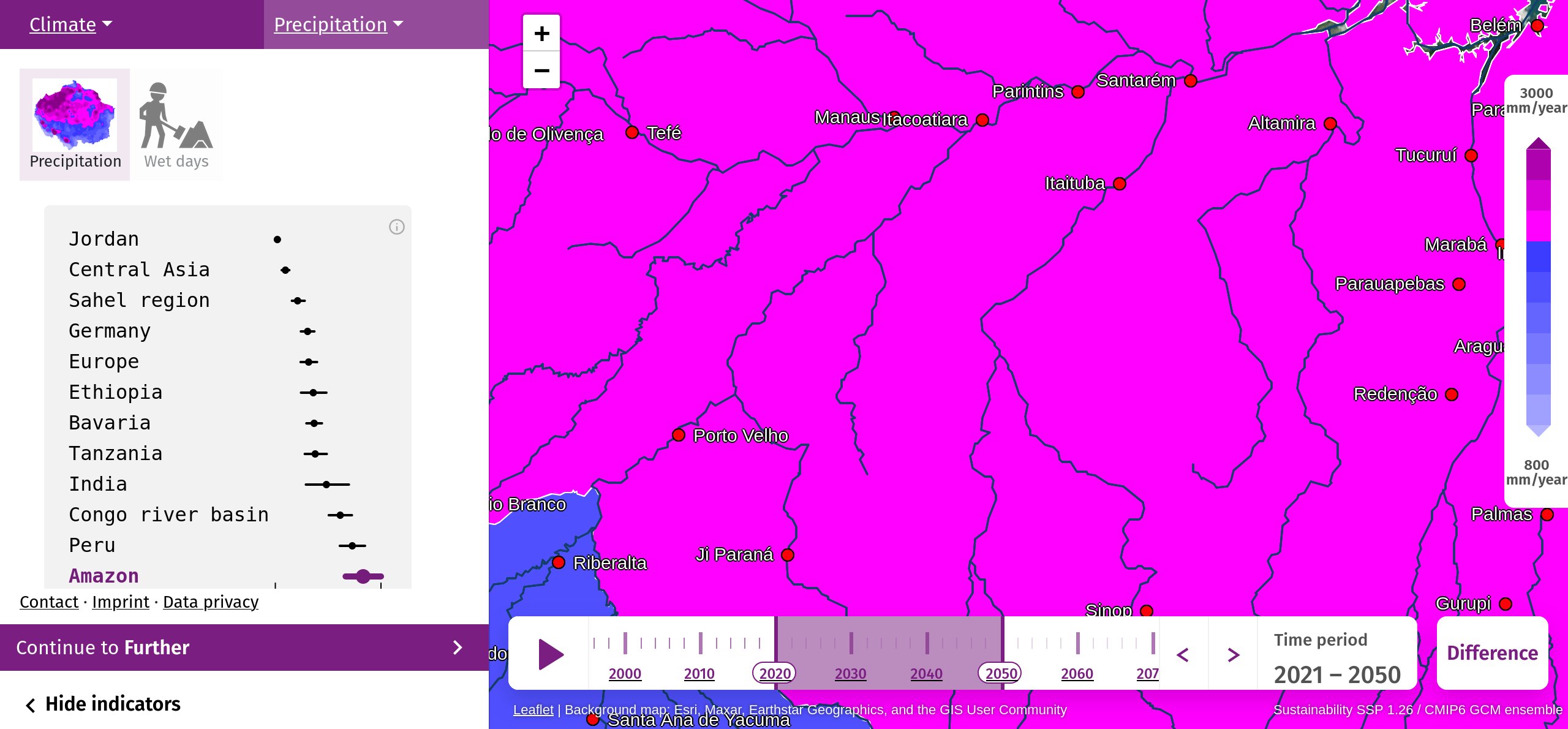The width and height of the screenshot is (1568, 729).
Task: Click the top of precipitation color scale
Action: 1537,145
